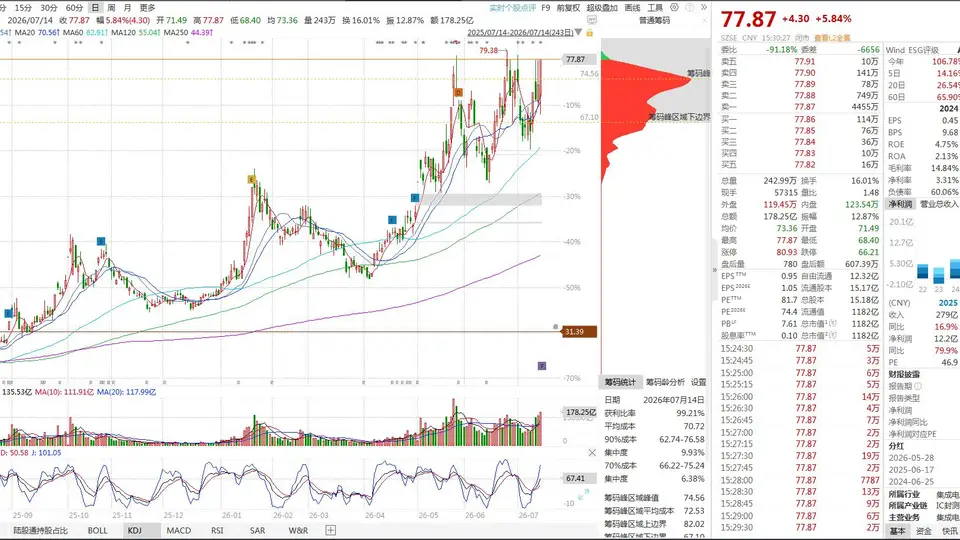Screen dimensions: 960x540
Task: Add a new indicator with plus icon
Action: coord(331,530)
